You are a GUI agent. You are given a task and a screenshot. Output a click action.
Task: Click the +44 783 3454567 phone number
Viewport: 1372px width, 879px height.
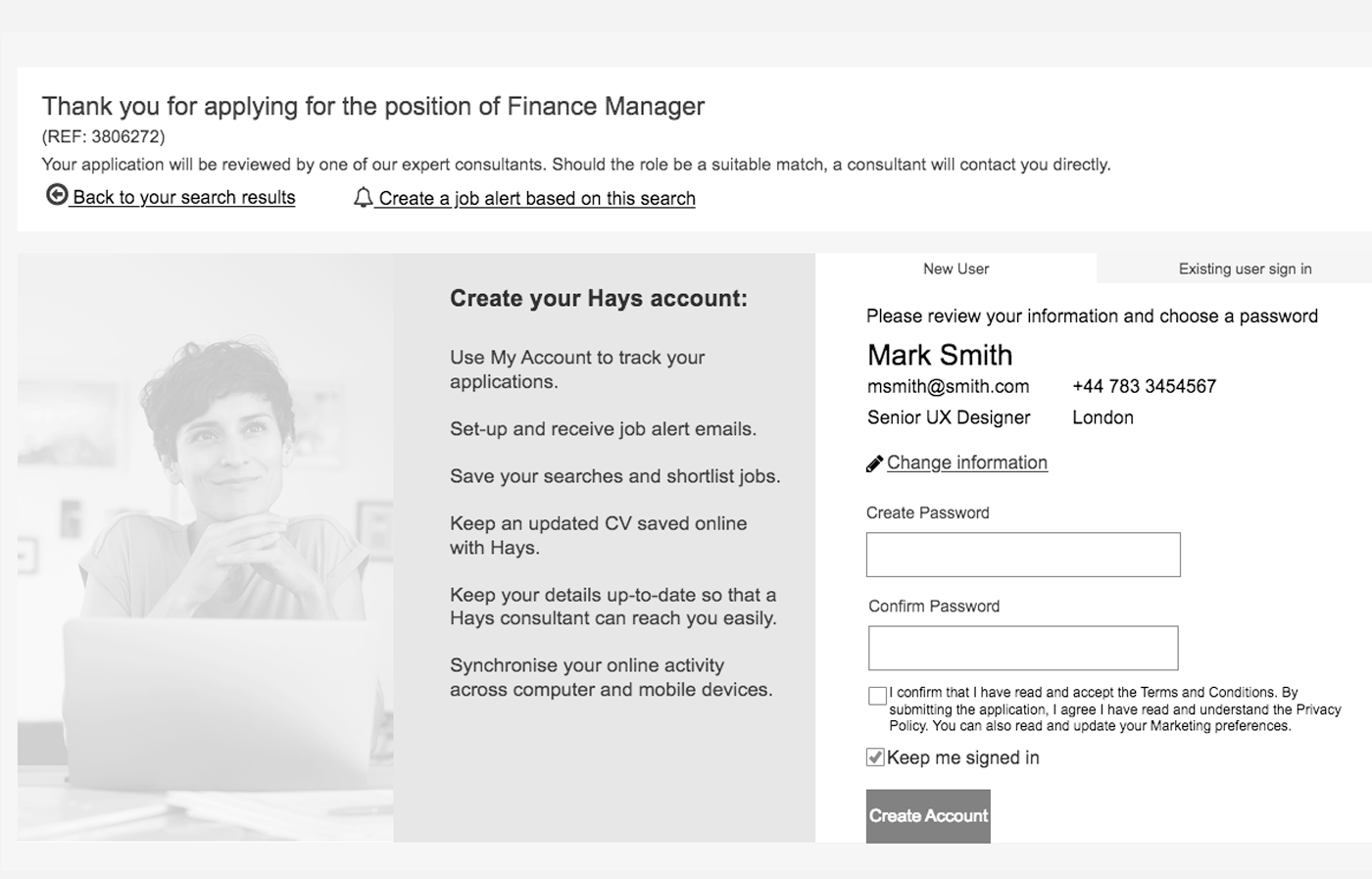1144,386
